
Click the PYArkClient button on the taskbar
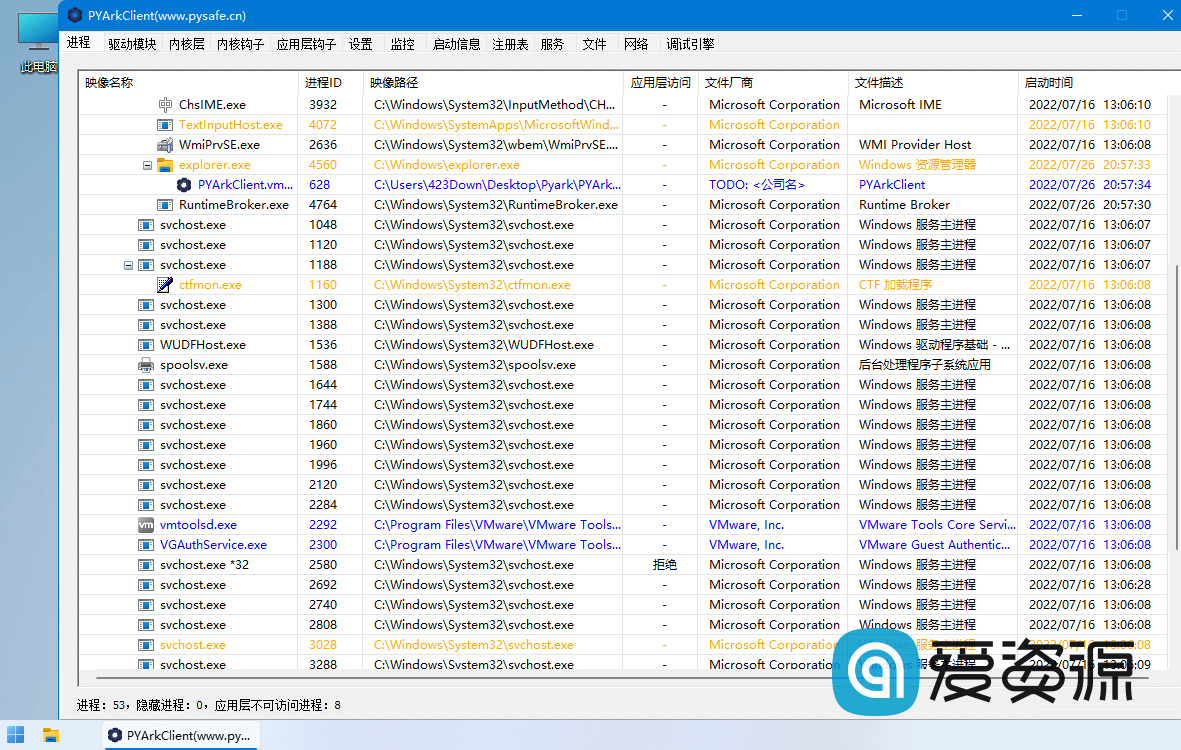click(180, 735)
